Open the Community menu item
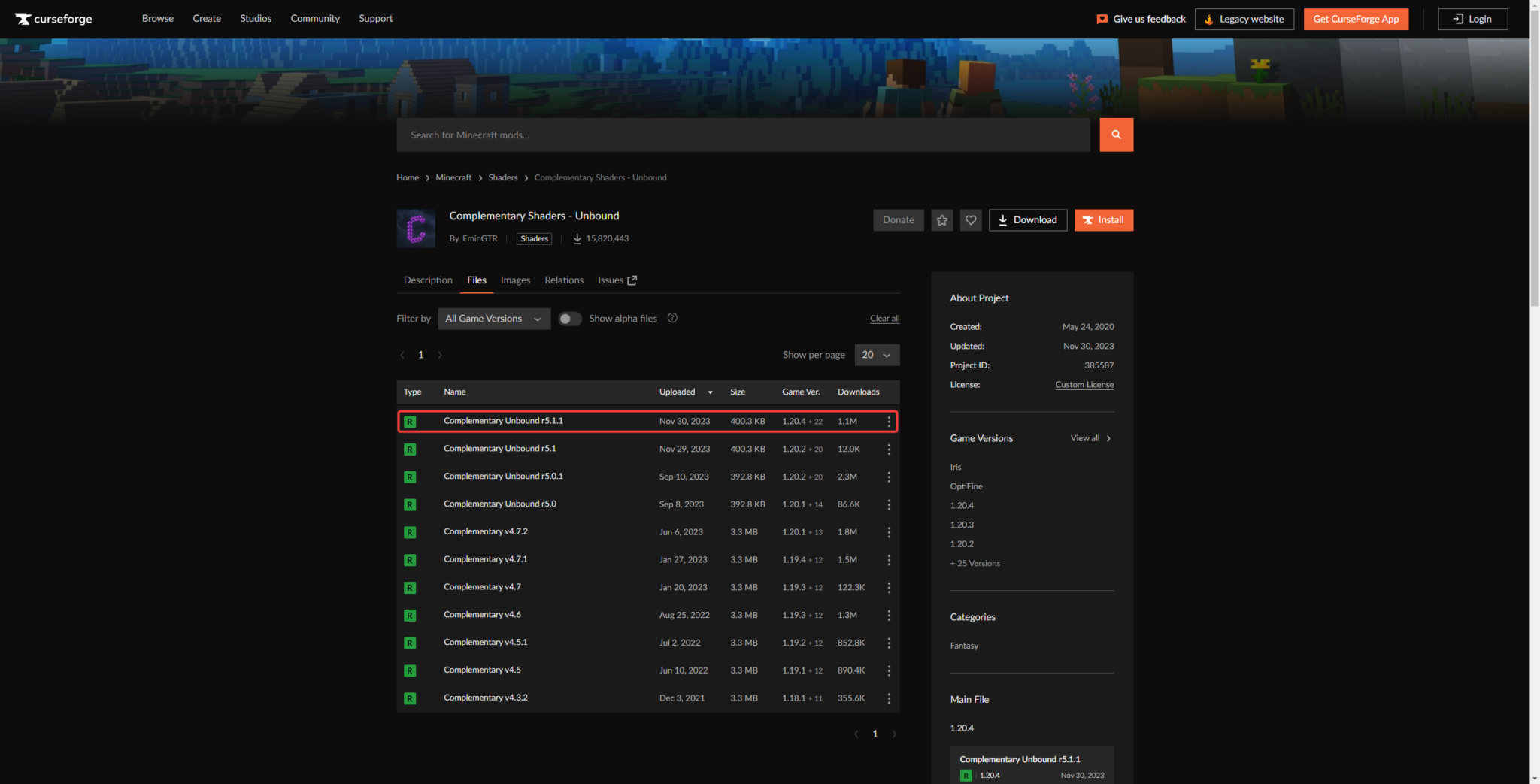 pos(314,18)
